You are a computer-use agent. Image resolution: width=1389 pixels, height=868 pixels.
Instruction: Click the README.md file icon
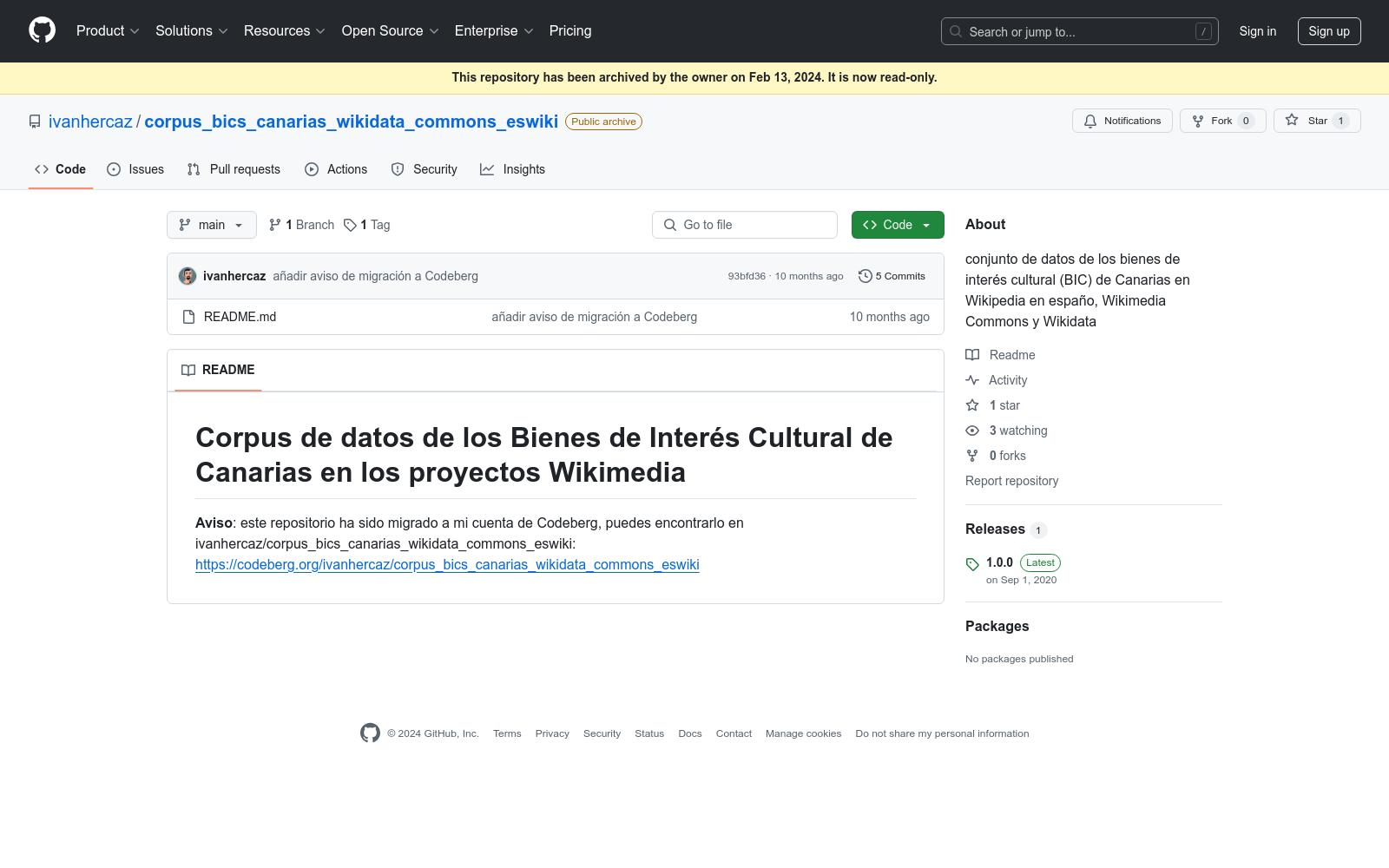pos(188,317)
